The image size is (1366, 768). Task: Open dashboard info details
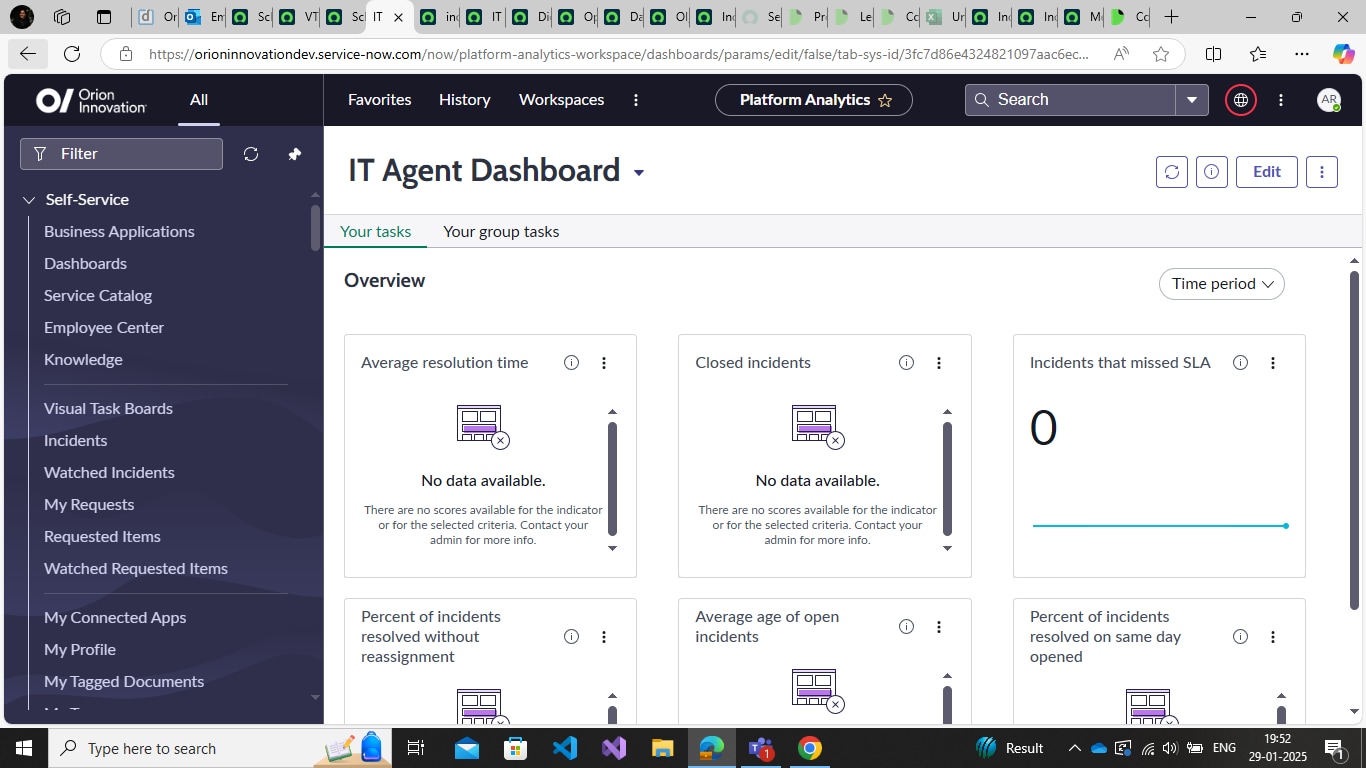point(1211,171)
